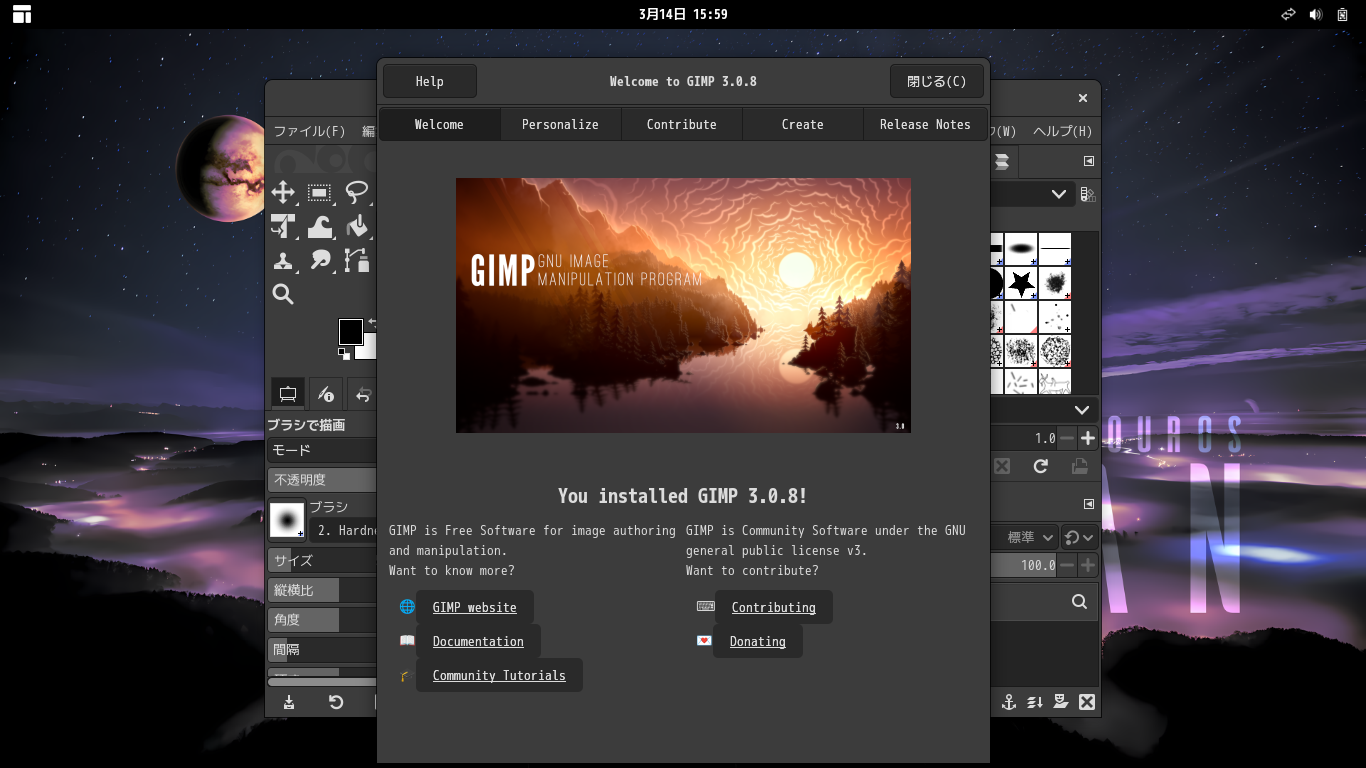Select the Clone stamp tool
Viewport: 1366px width, 768px height.
[x=283, y=261]
